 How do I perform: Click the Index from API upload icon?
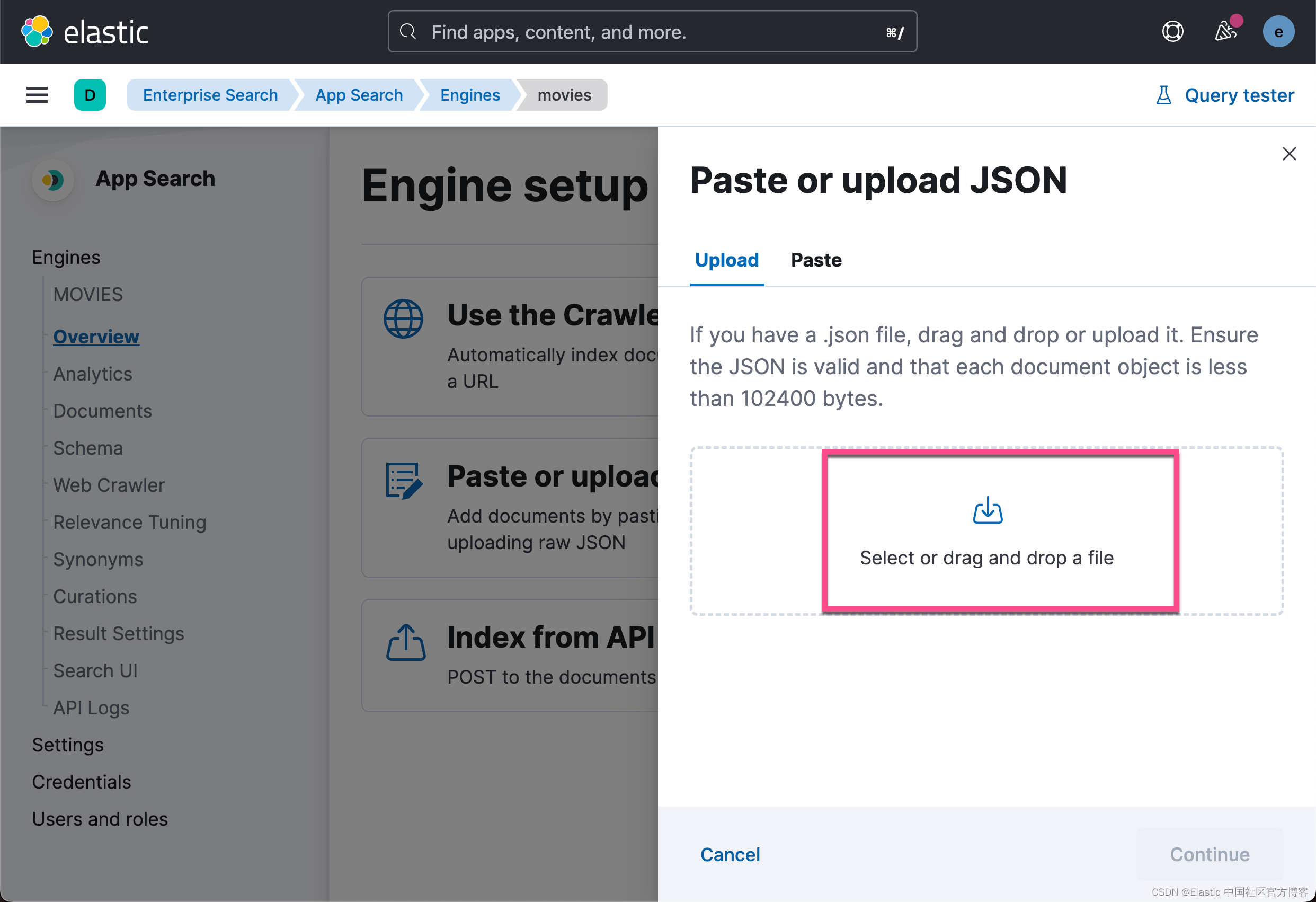[405, 642]
